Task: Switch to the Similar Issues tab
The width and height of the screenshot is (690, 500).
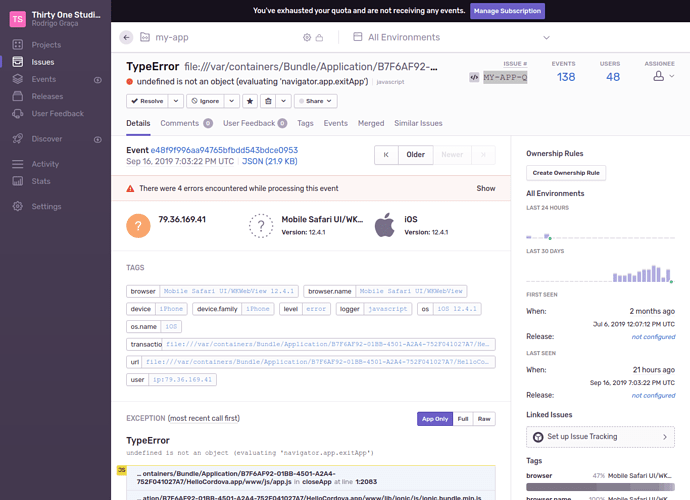Action: [x=418, y=123]
